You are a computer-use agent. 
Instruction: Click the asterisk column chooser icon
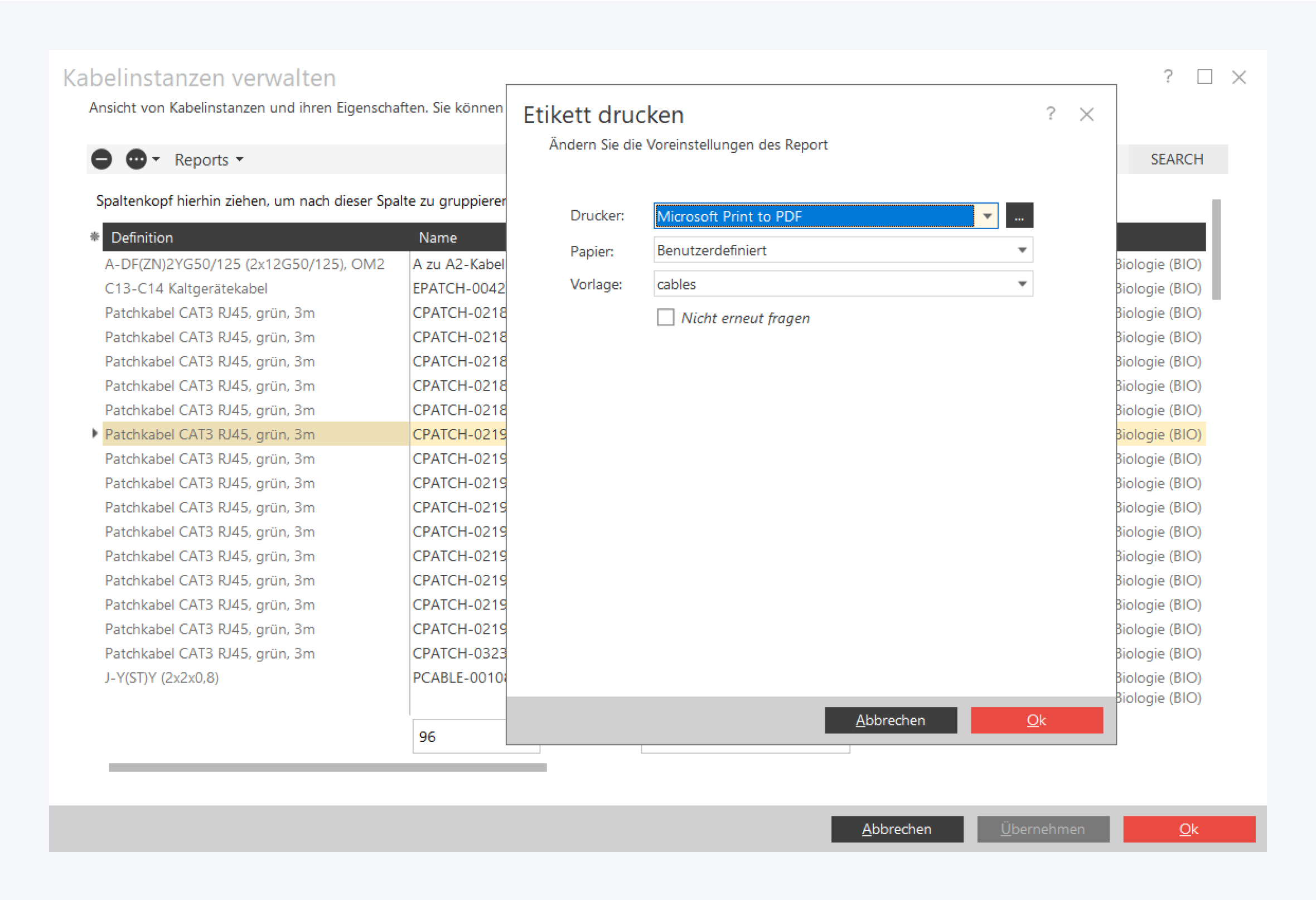[x=95, y=237]
